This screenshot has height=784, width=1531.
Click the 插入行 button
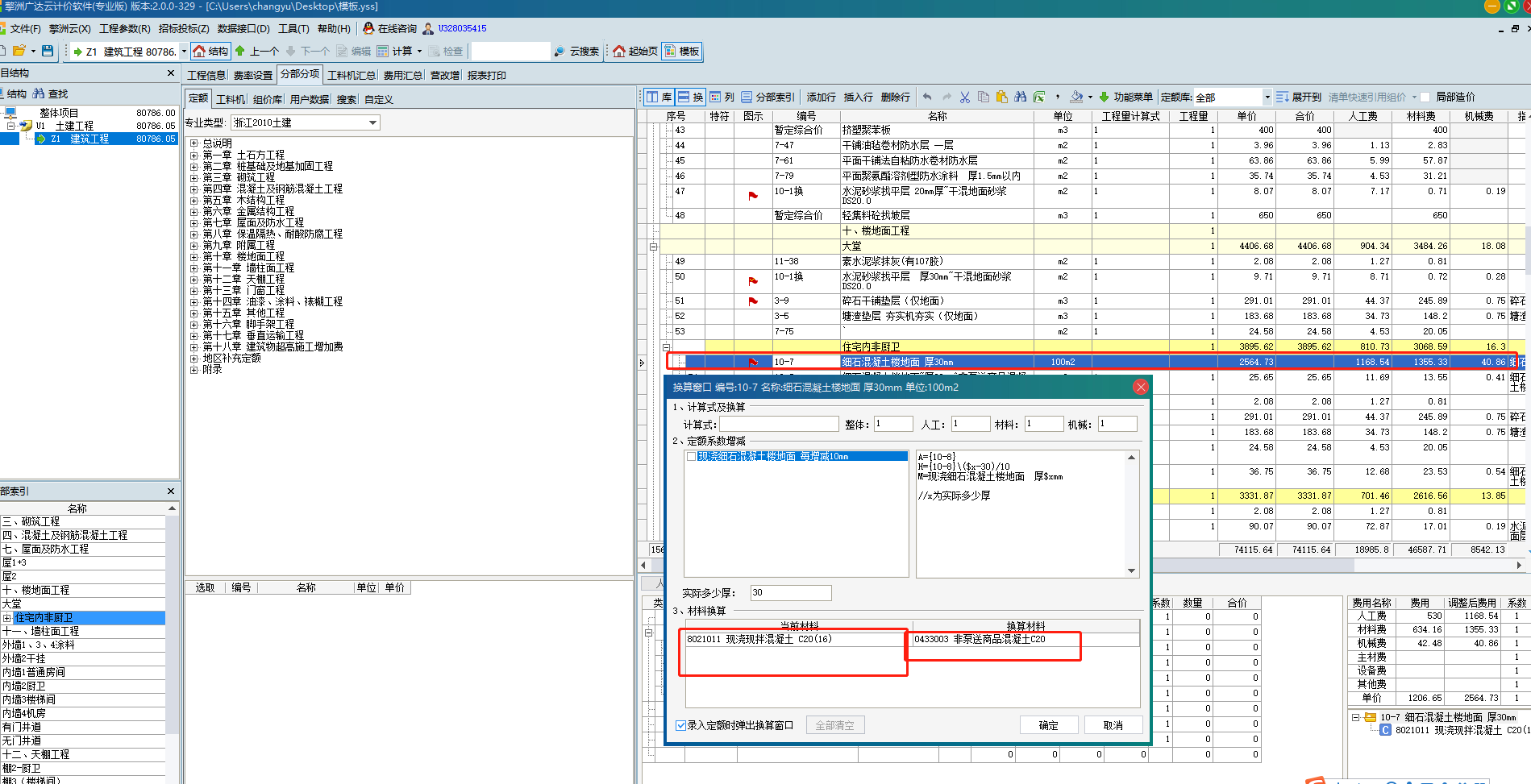(858, 97)
